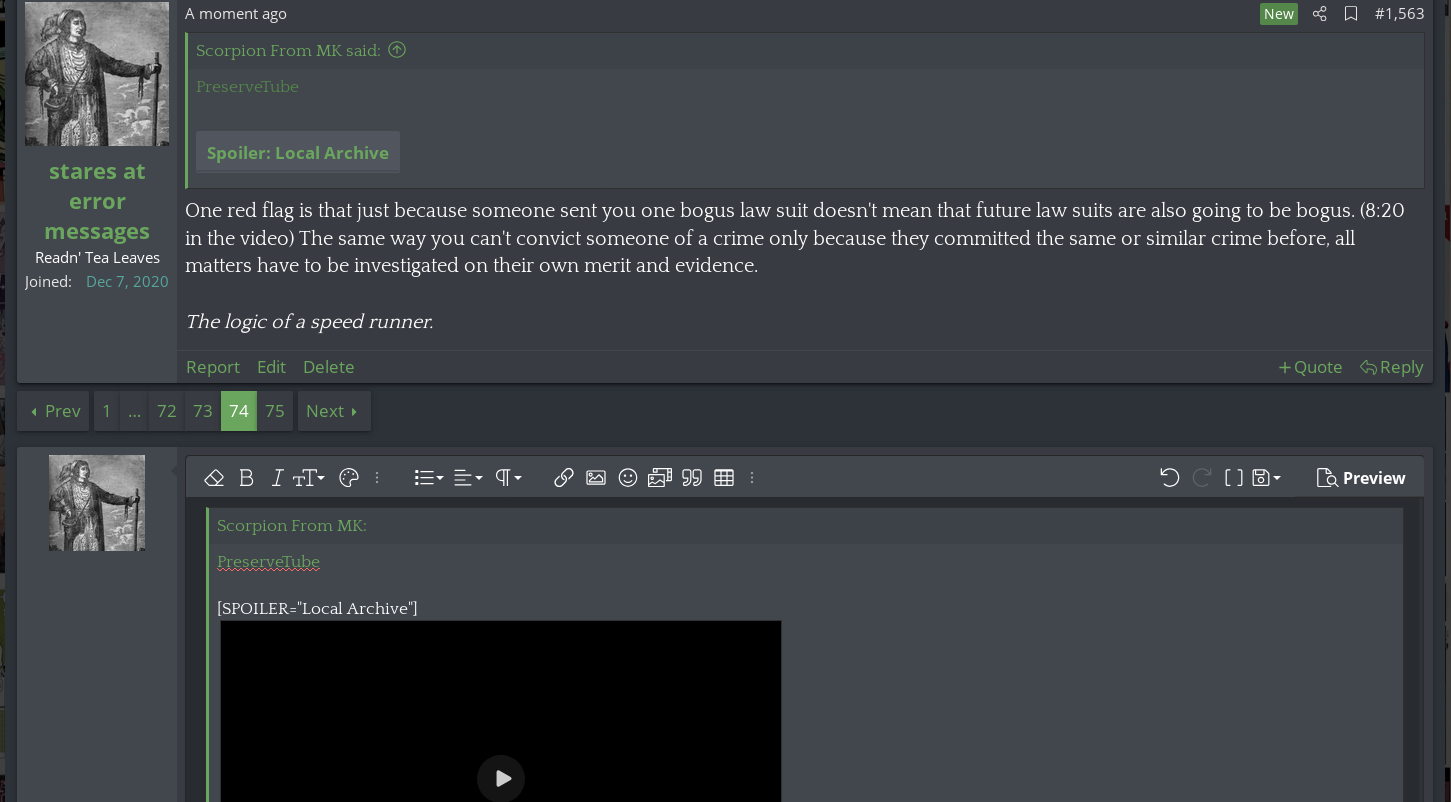Edit this post
The width and height of the screenshot is (1451, 802).
click(271, 367)
